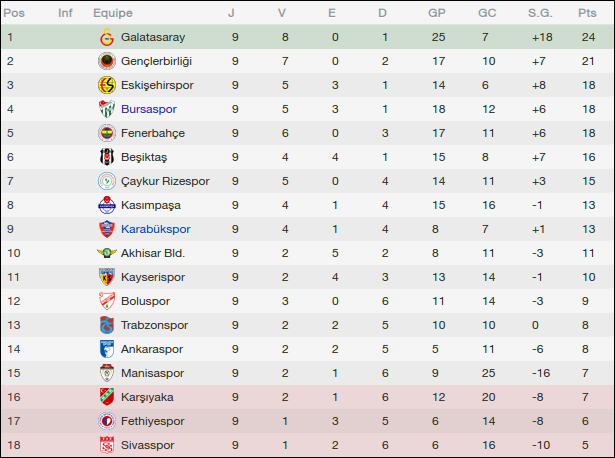Open the Karabükspor team link

[155, 229]
